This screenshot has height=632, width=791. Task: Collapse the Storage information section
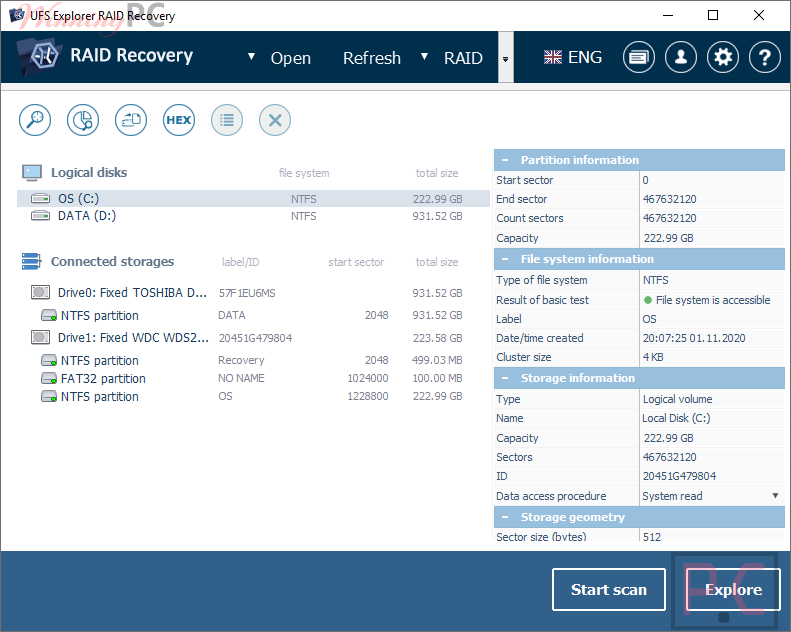(505, 378)
